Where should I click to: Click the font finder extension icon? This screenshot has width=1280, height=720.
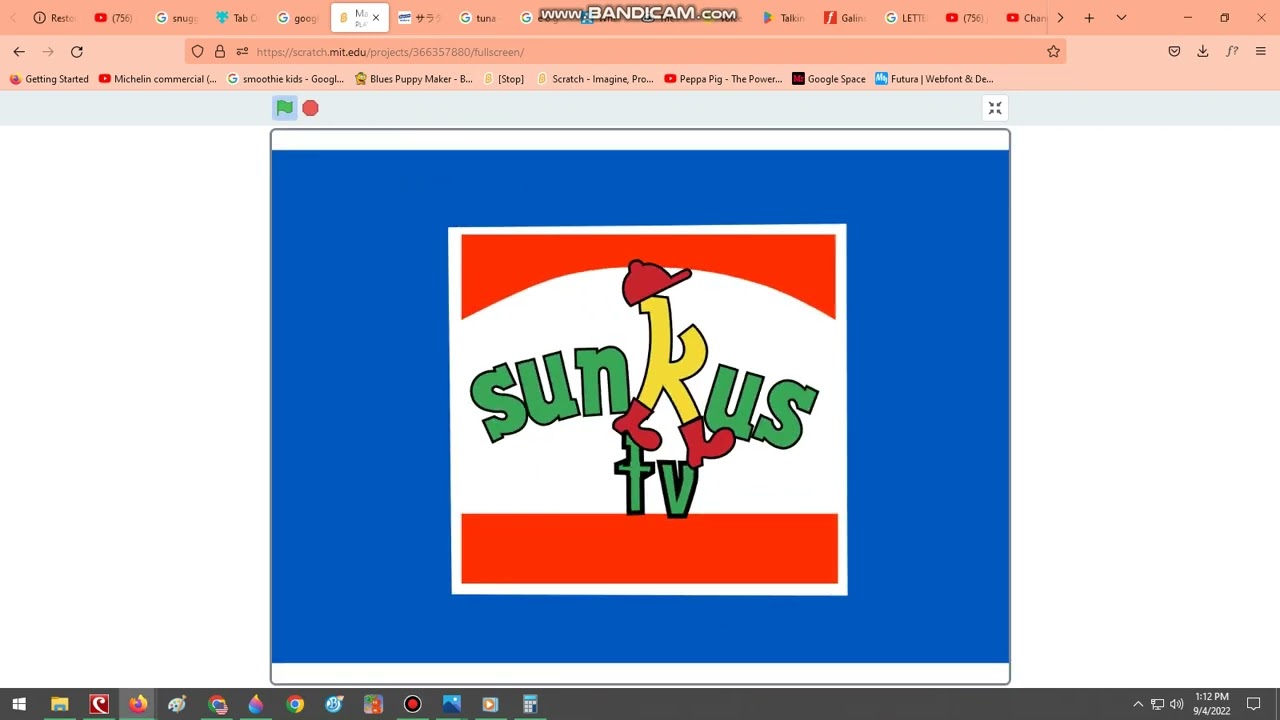pos(1232,52)
